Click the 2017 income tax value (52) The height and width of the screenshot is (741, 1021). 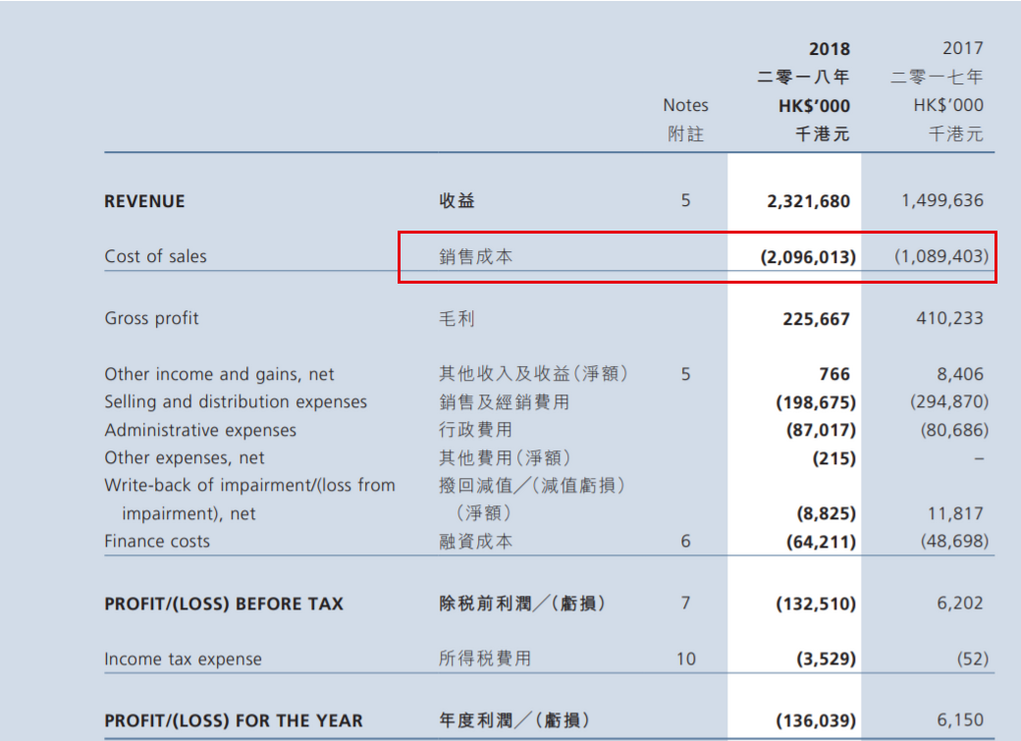pos(973,659)
